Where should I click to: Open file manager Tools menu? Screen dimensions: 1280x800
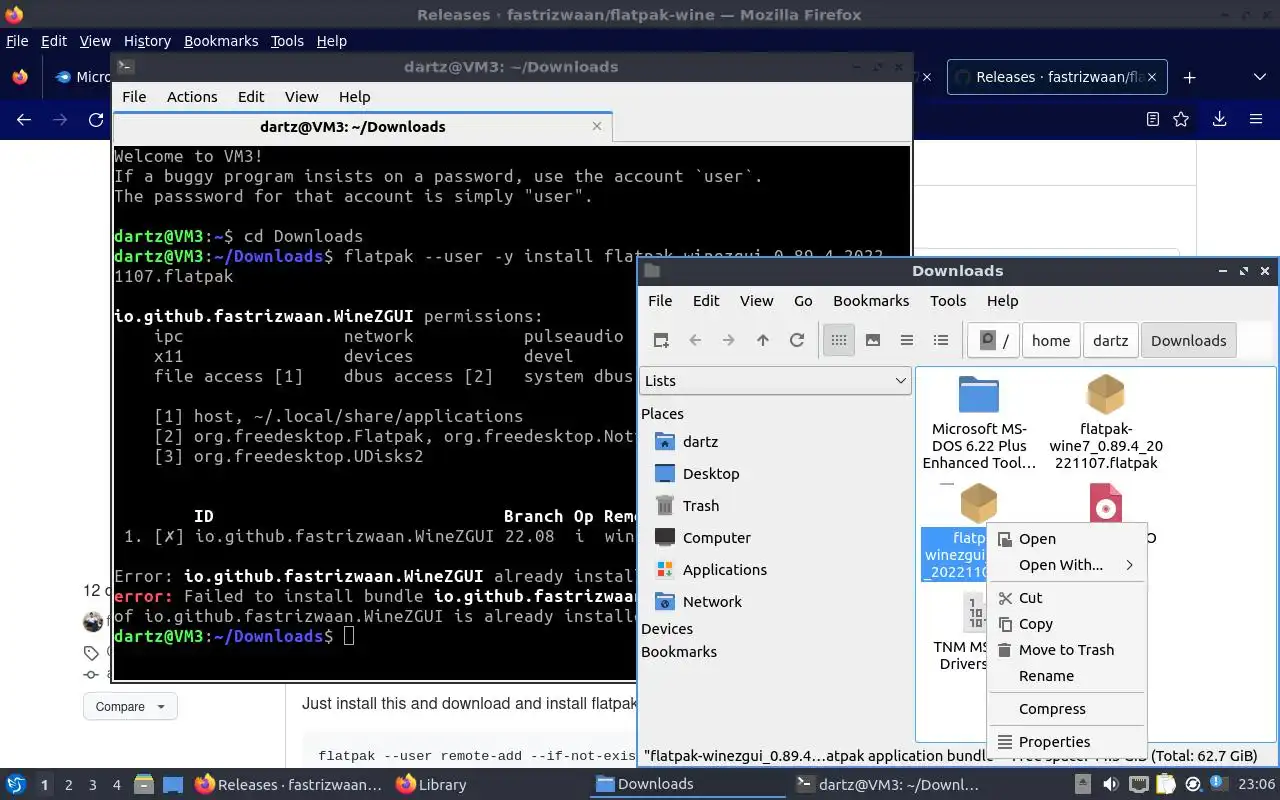click(948, 301)
